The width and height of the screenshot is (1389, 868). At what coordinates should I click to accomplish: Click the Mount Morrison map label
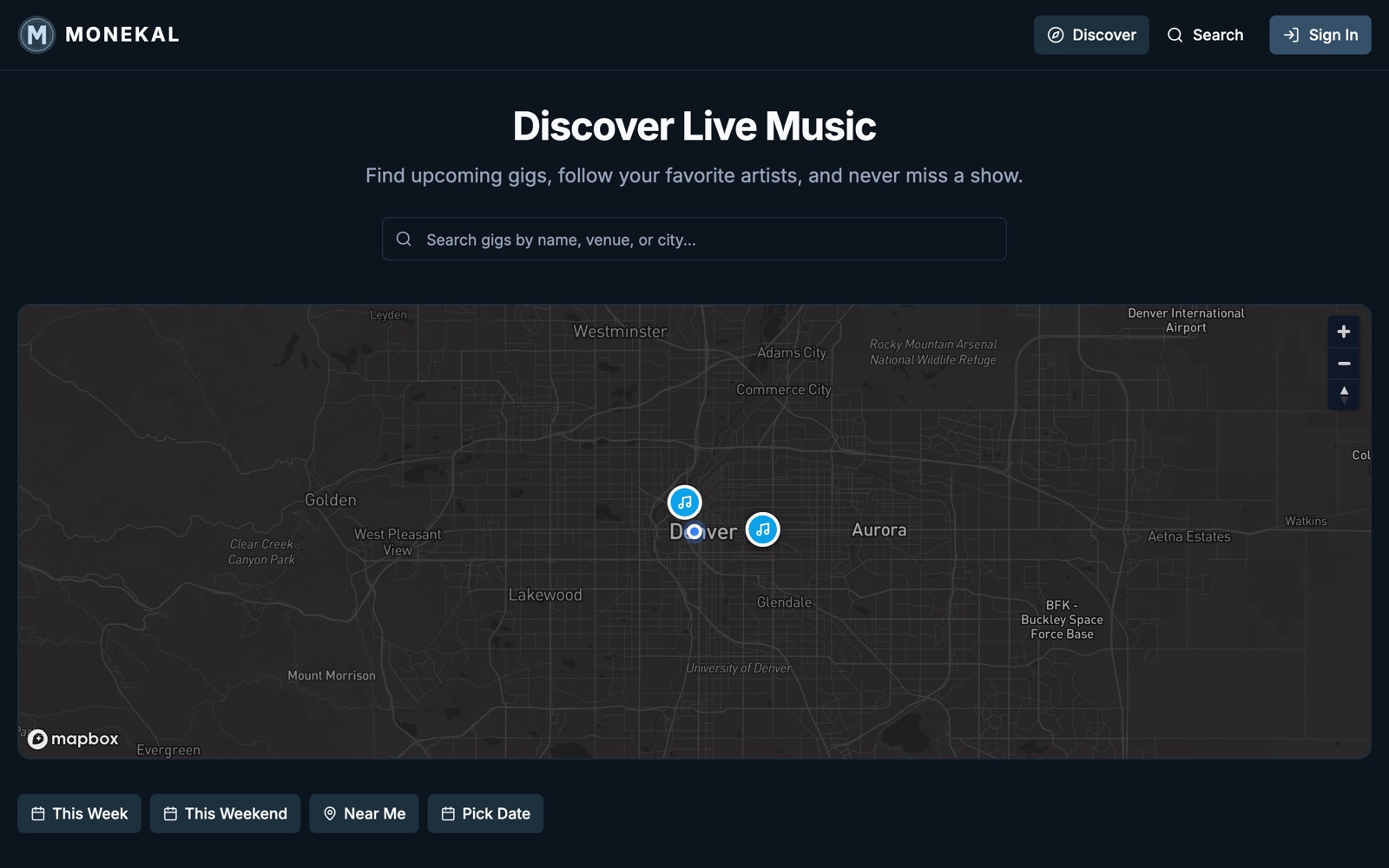click(332, 675)
